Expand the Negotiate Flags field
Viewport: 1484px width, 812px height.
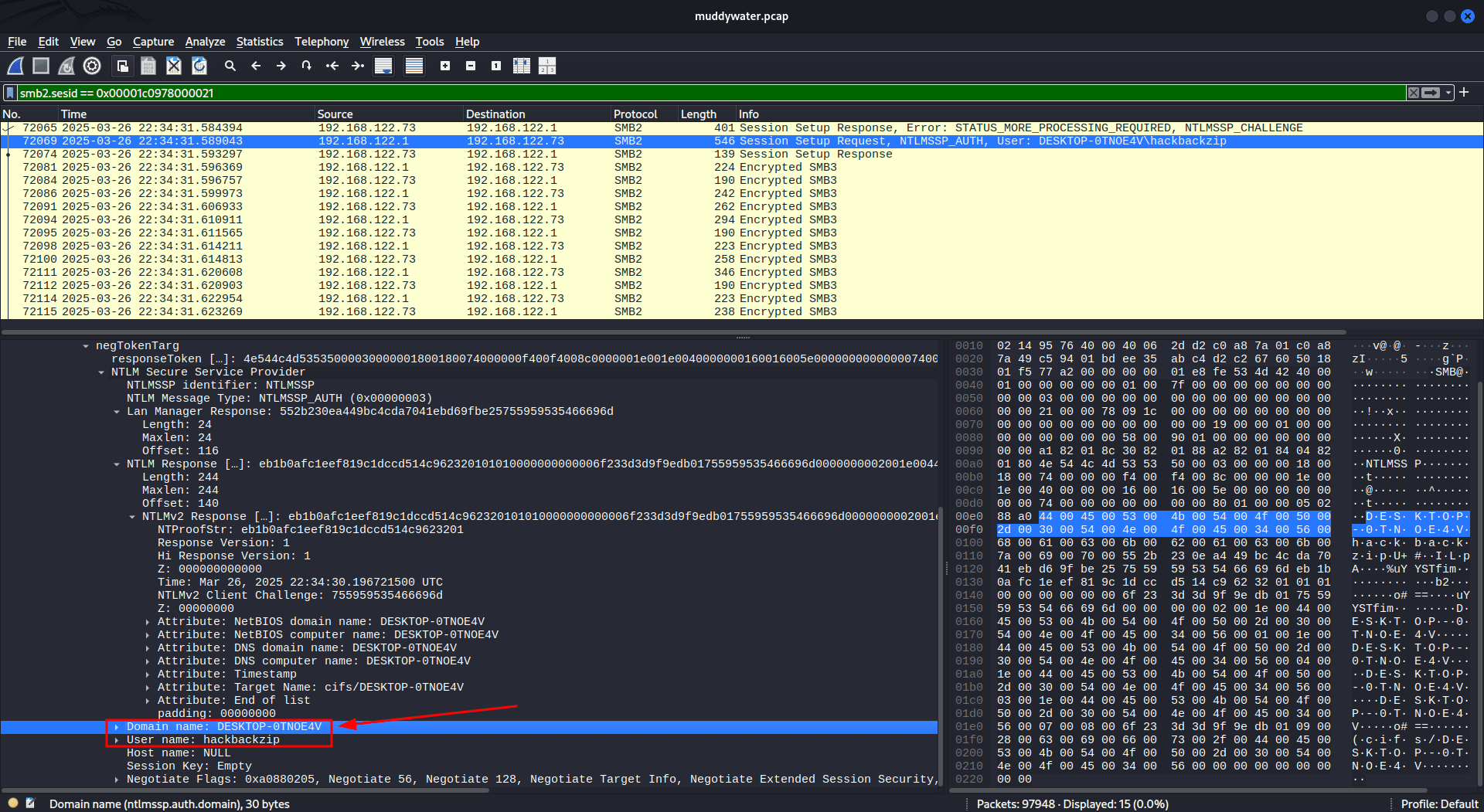117,780
